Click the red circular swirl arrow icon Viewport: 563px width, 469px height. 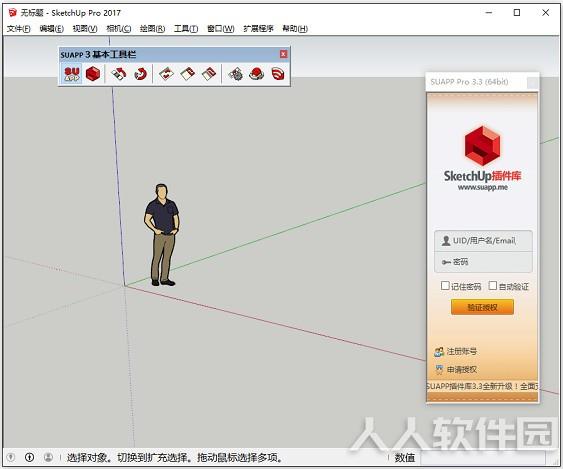[140, 74]
